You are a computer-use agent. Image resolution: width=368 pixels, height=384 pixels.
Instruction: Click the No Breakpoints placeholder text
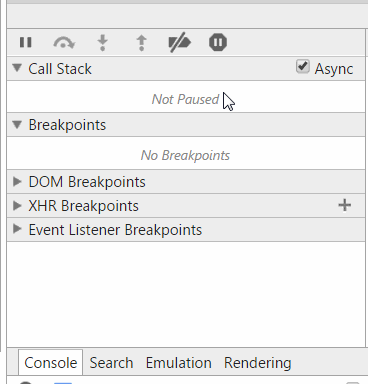(x=185, y=155)
